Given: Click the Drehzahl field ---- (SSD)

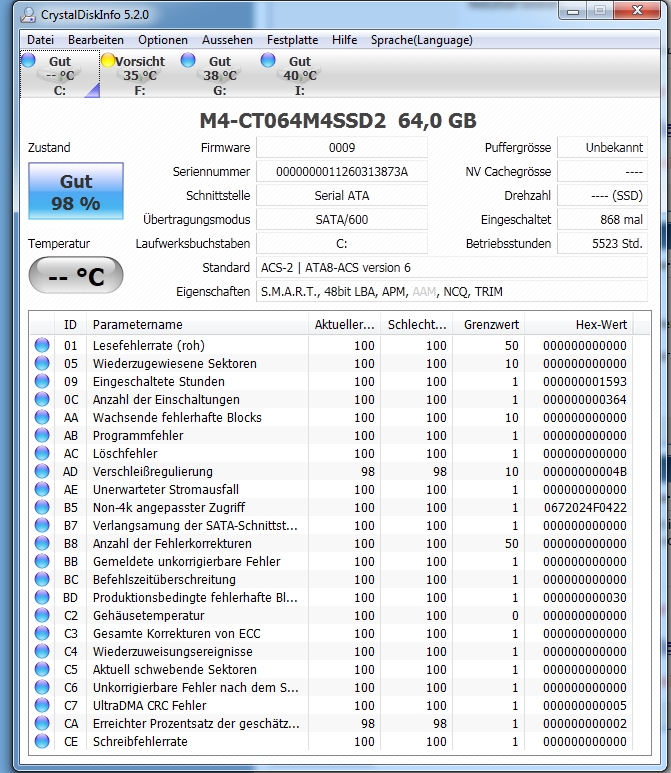Looking at the screenshot, I should click(x=602, y=196).
